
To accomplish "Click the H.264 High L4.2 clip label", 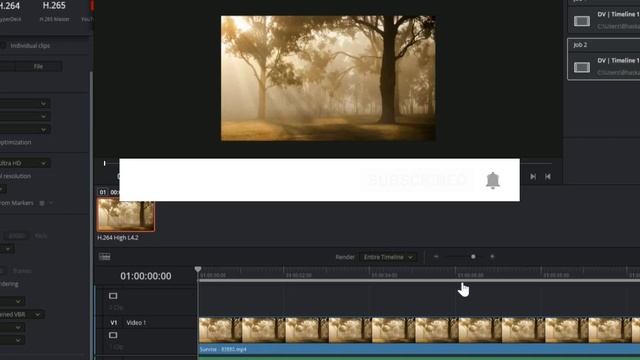I will click(x=118, y=238).
